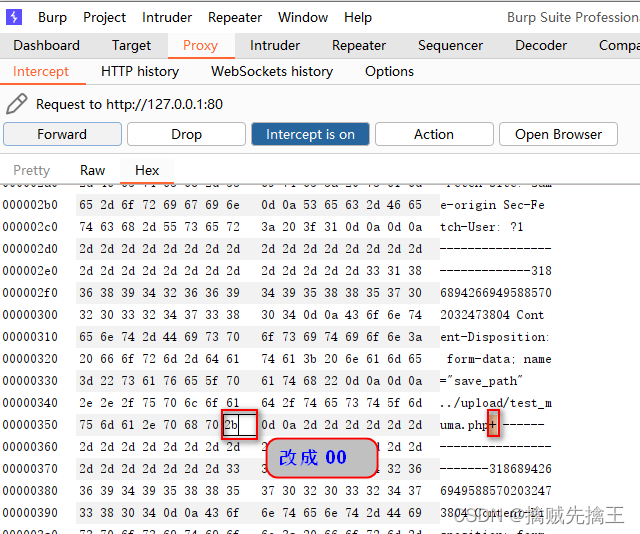Toggle the Intercept is on button
This screenshot has width=640, height=534.
pos(310,134)
